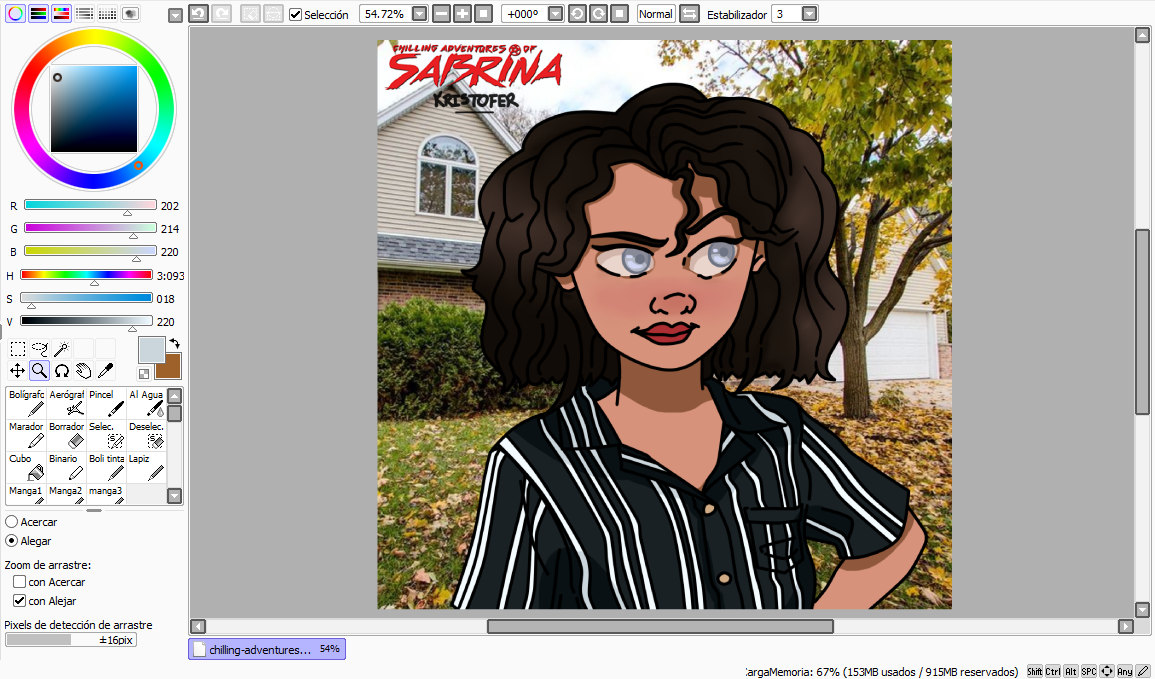The width and height of the screenshot is (1155, 679).
Task: Open the Estabilizador value dropdown
Action: coord(809,14)
